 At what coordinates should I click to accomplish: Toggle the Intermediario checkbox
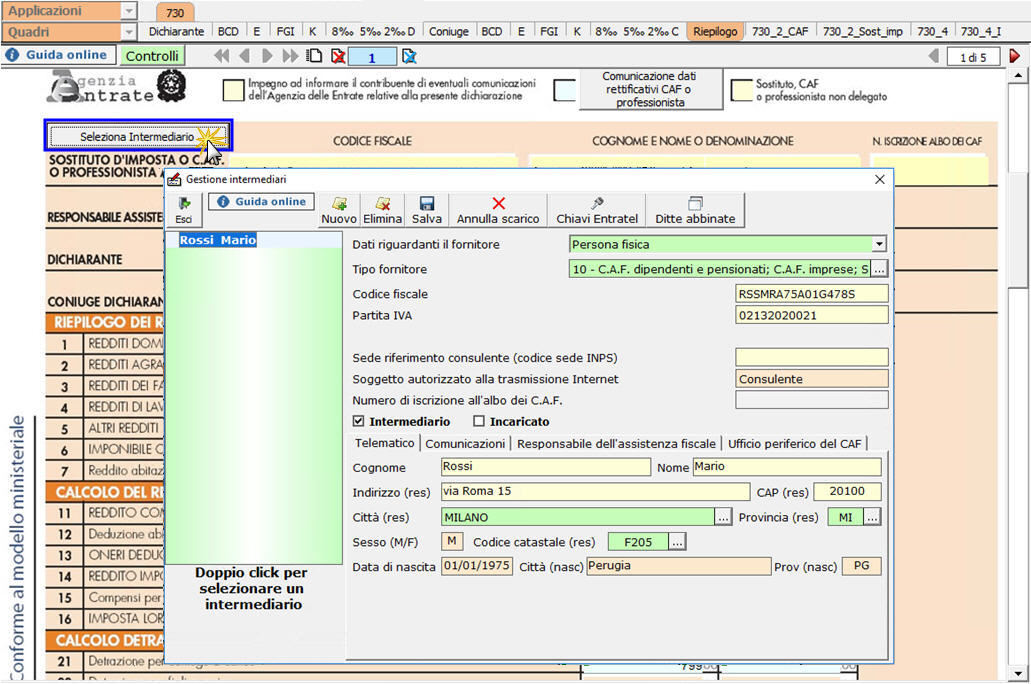pos(358,421)
